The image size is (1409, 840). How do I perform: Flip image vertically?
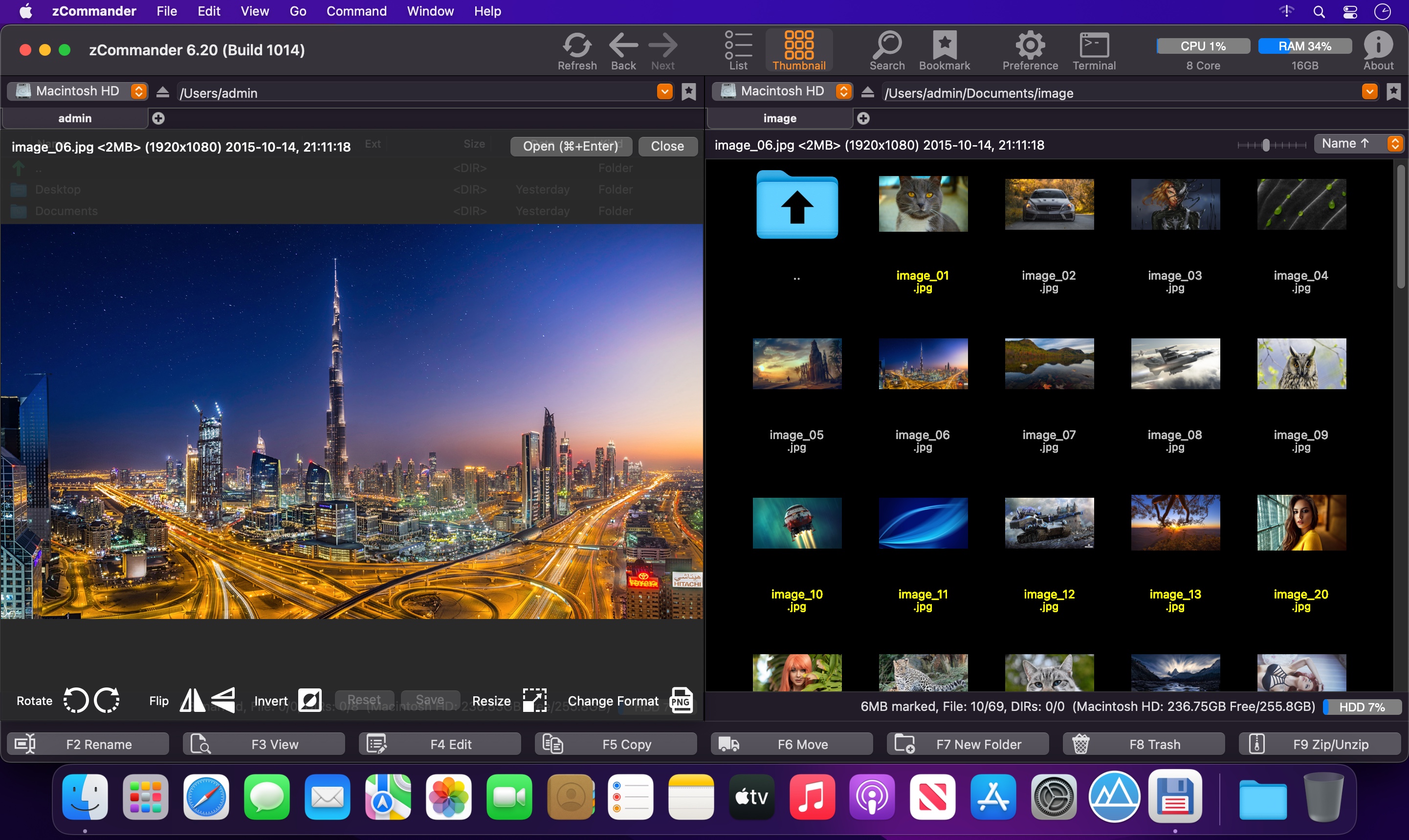pos(223,701)
